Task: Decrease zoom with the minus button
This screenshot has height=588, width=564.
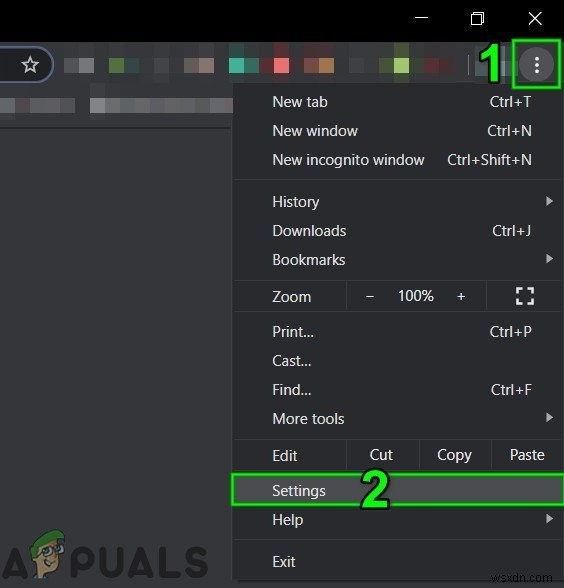Action: point(370,296)
